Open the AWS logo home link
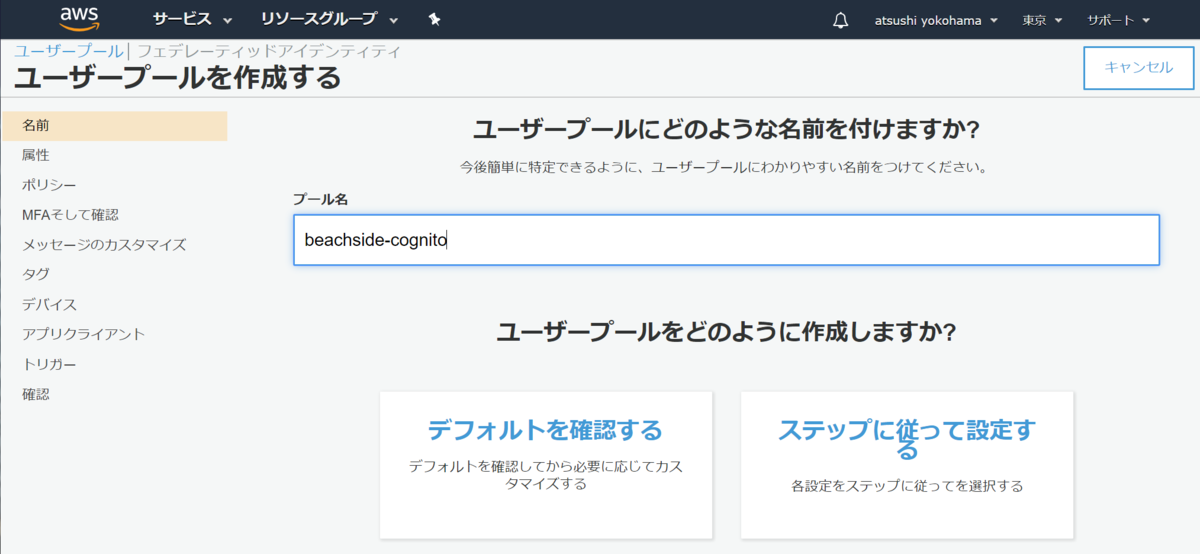Image resolution: width=1200 pixels, height=554 pixels. 79,18
